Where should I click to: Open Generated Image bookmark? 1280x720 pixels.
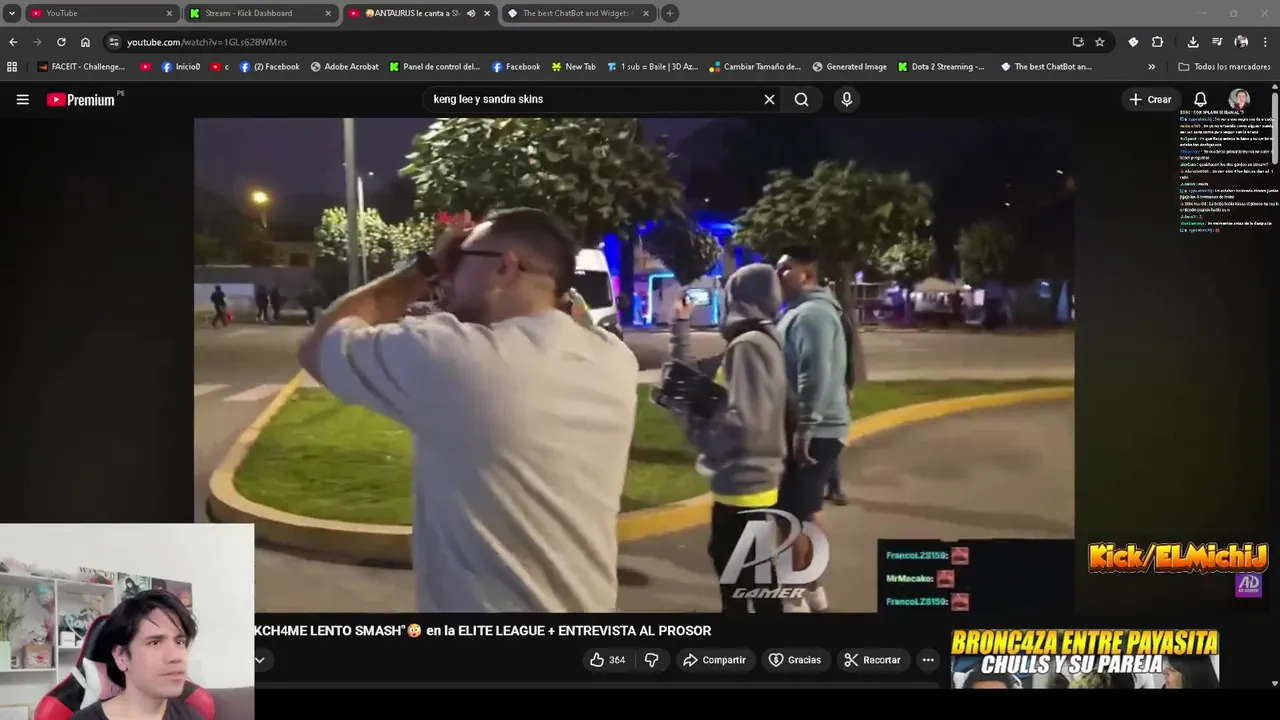click(x=849, y=67)
